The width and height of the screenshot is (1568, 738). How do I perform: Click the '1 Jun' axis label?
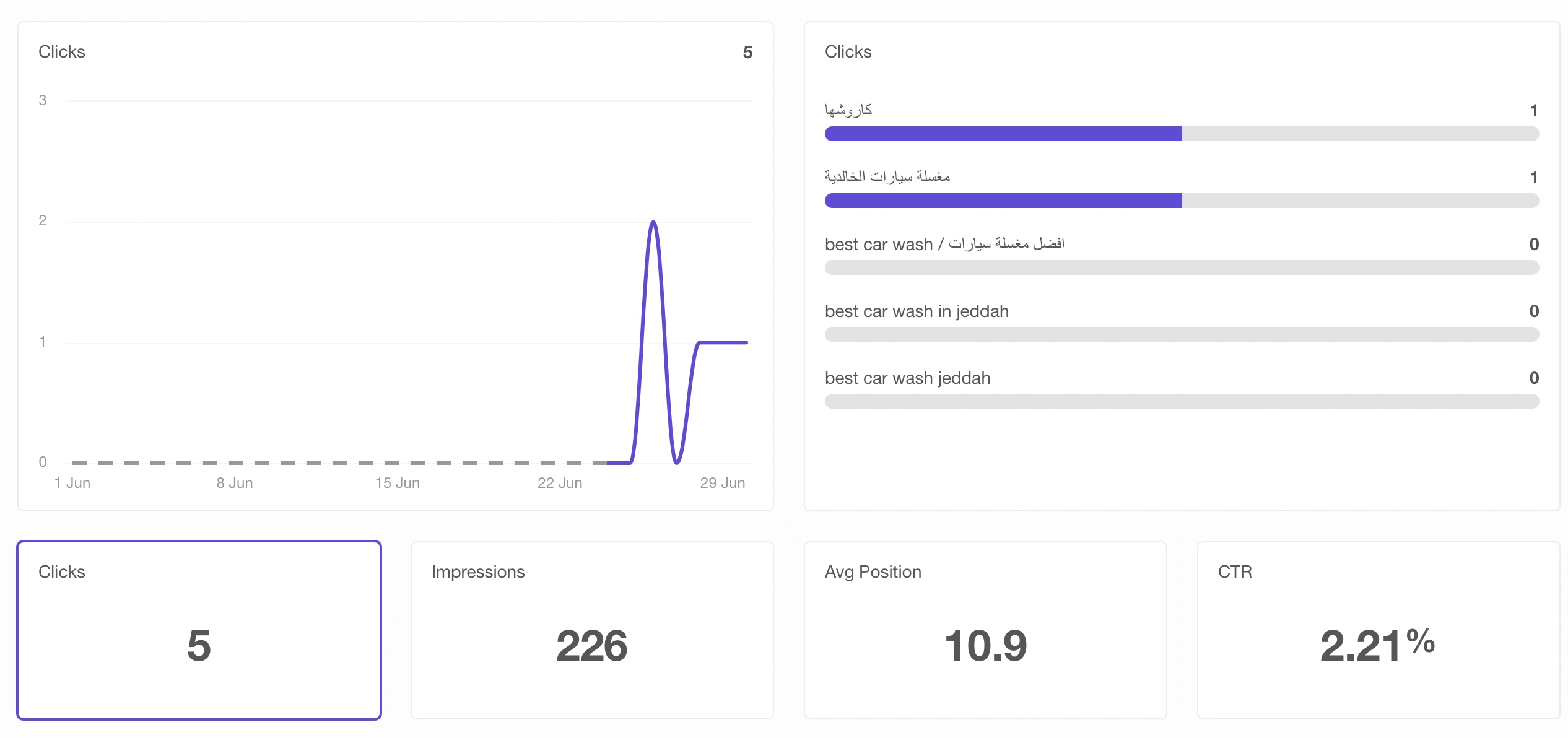click(x=72, y=483)
